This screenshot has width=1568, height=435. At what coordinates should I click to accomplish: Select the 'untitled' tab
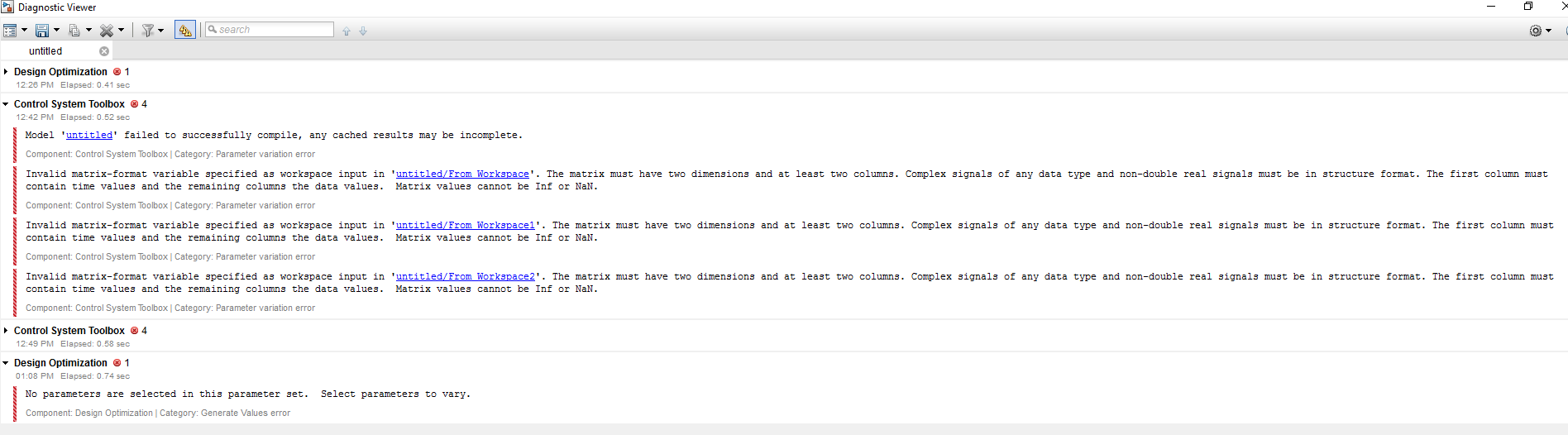(45, 51)
